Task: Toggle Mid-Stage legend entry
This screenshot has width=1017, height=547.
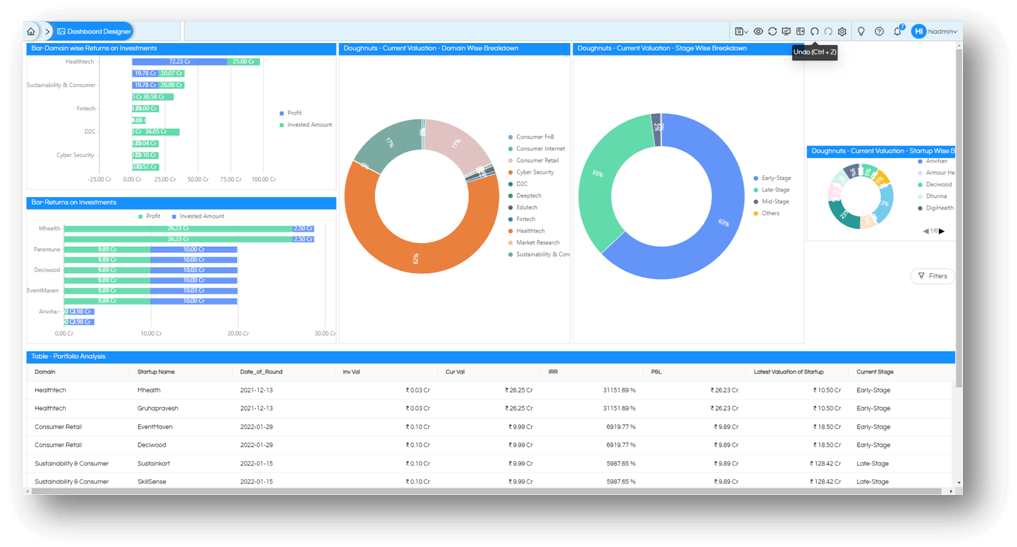Action: [x=771, y=201]
